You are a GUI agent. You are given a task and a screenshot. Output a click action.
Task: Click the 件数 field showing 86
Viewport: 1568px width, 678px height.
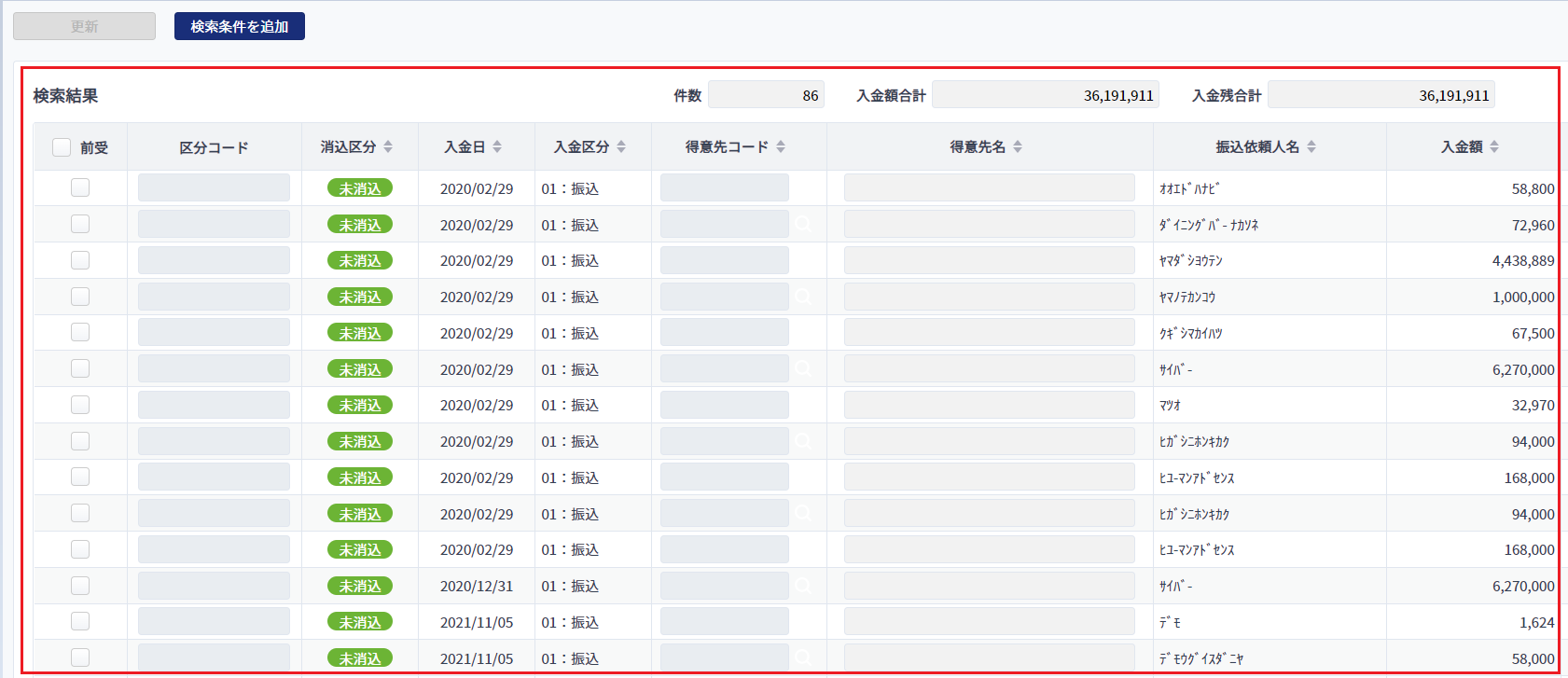pos(766,94)
